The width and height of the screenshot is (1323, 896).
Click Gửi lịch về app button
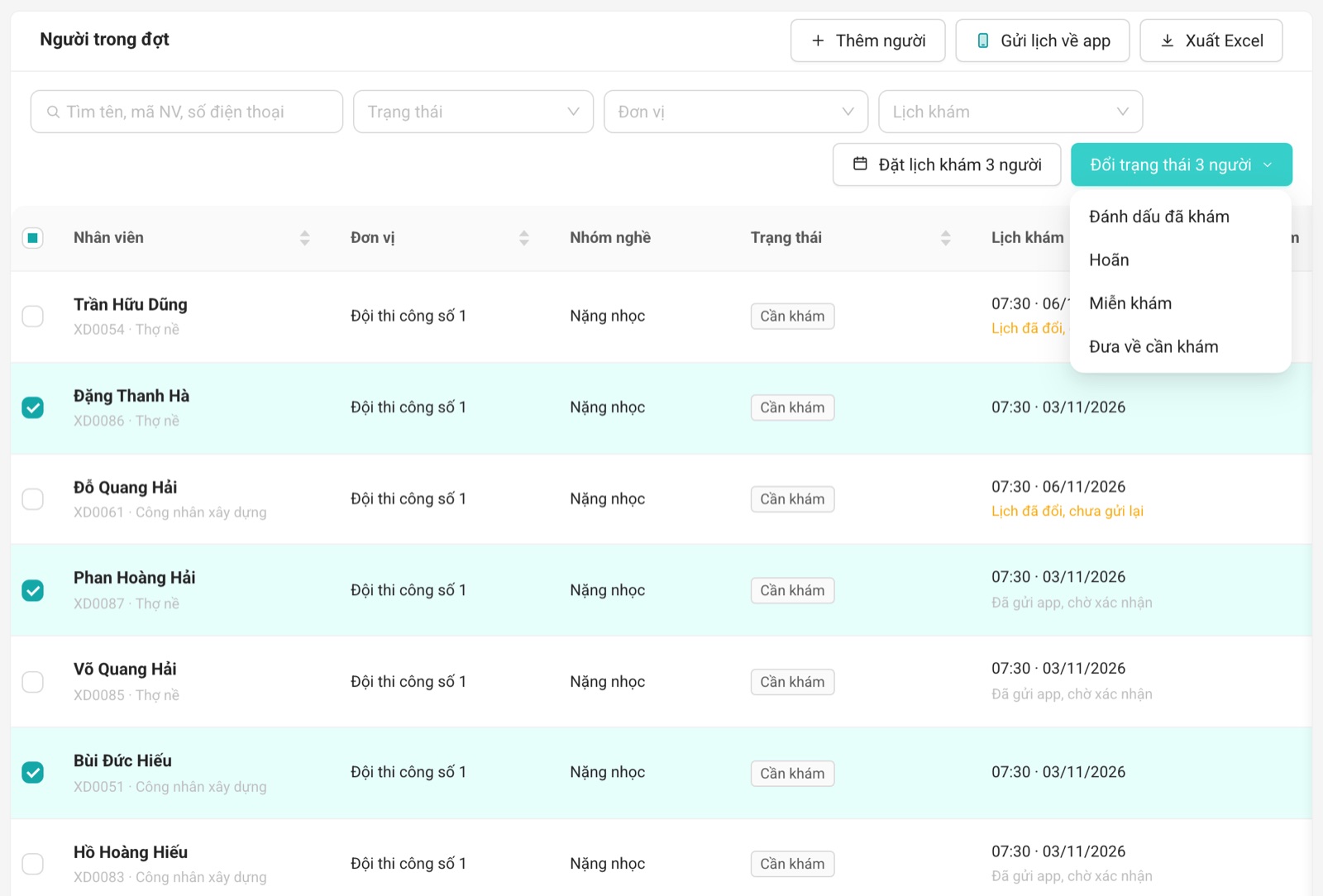click(x=1042, y=41)
